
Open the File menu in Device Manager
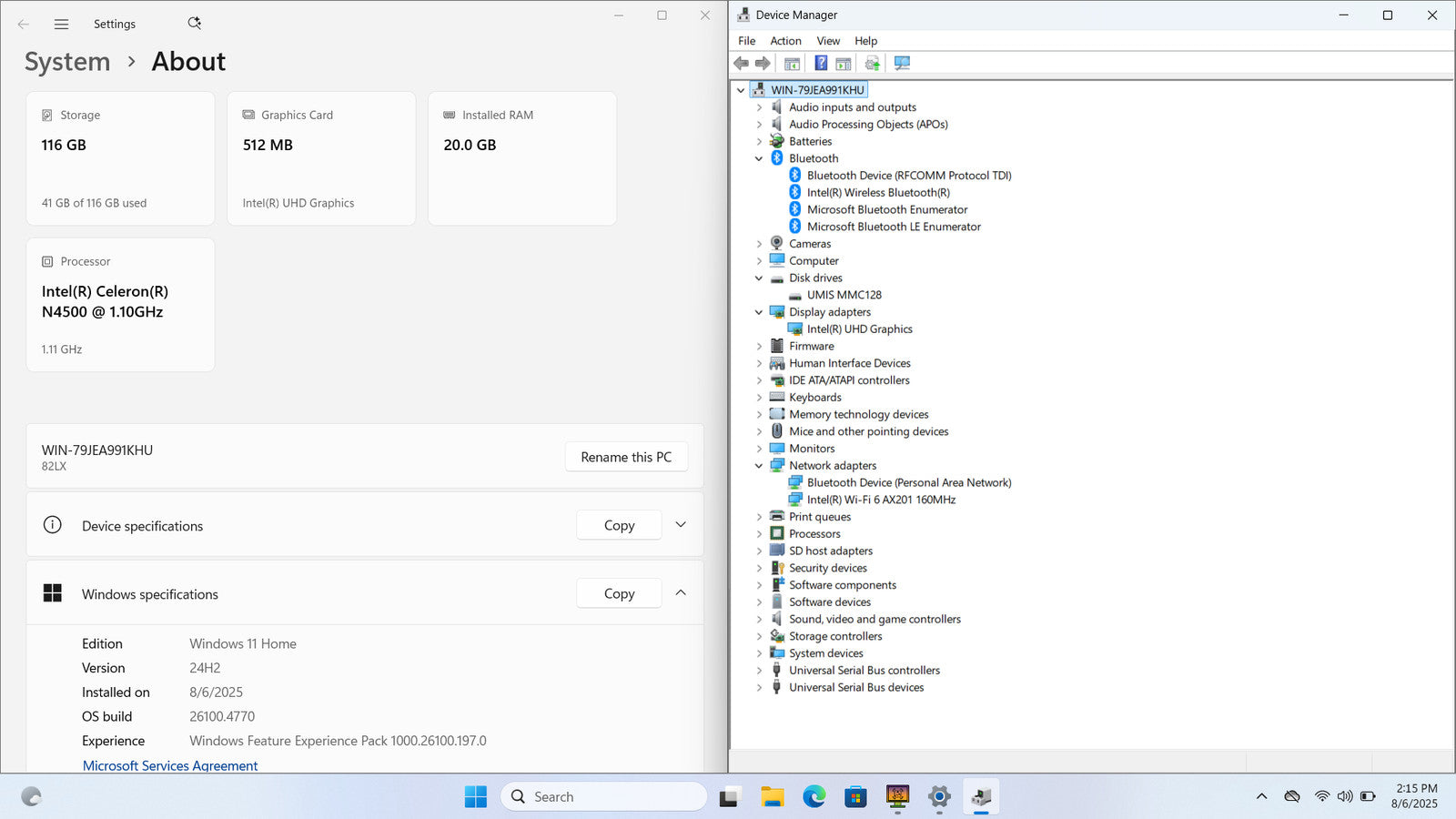(x=746, y=41)
